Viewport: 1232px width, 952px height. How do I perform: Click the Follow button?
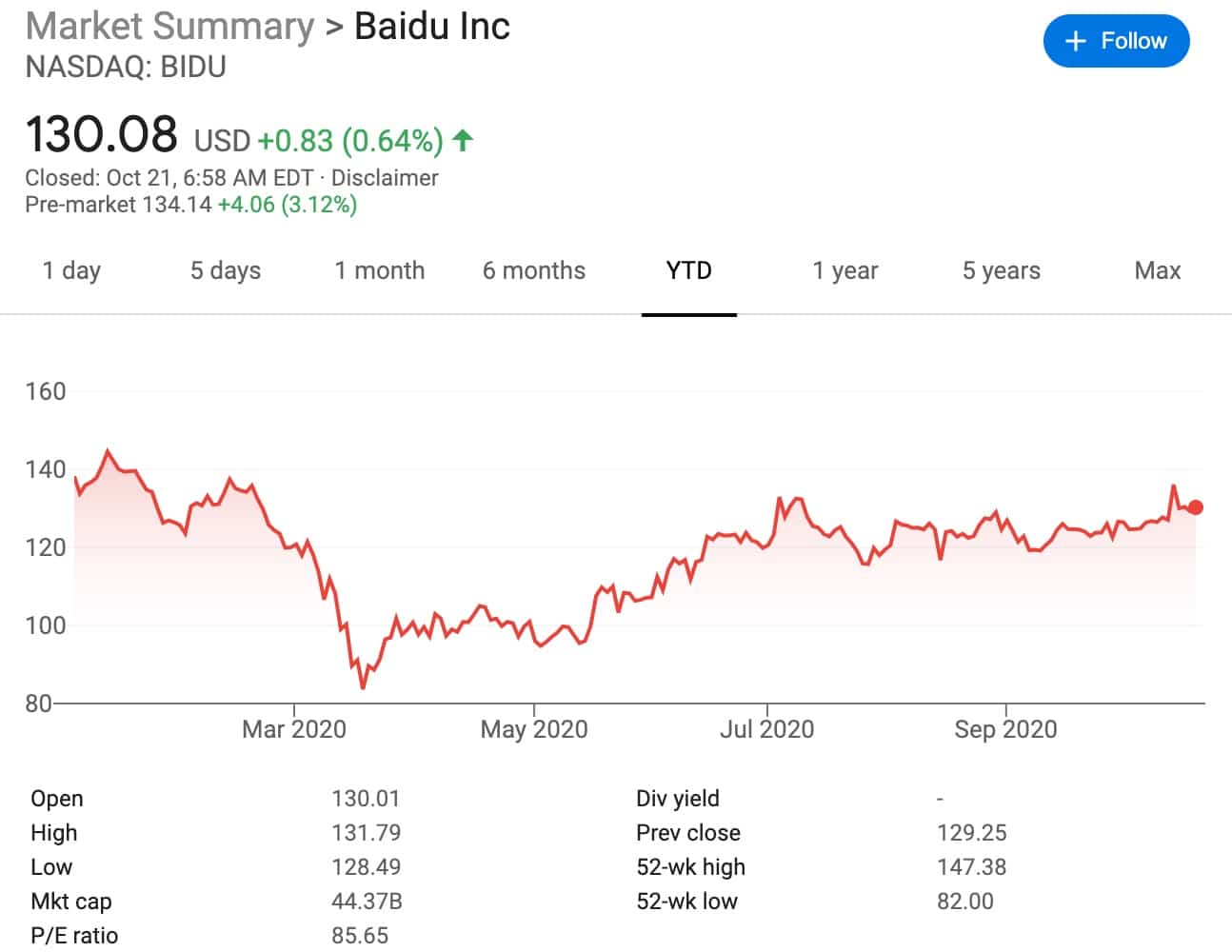point(1116,41)
